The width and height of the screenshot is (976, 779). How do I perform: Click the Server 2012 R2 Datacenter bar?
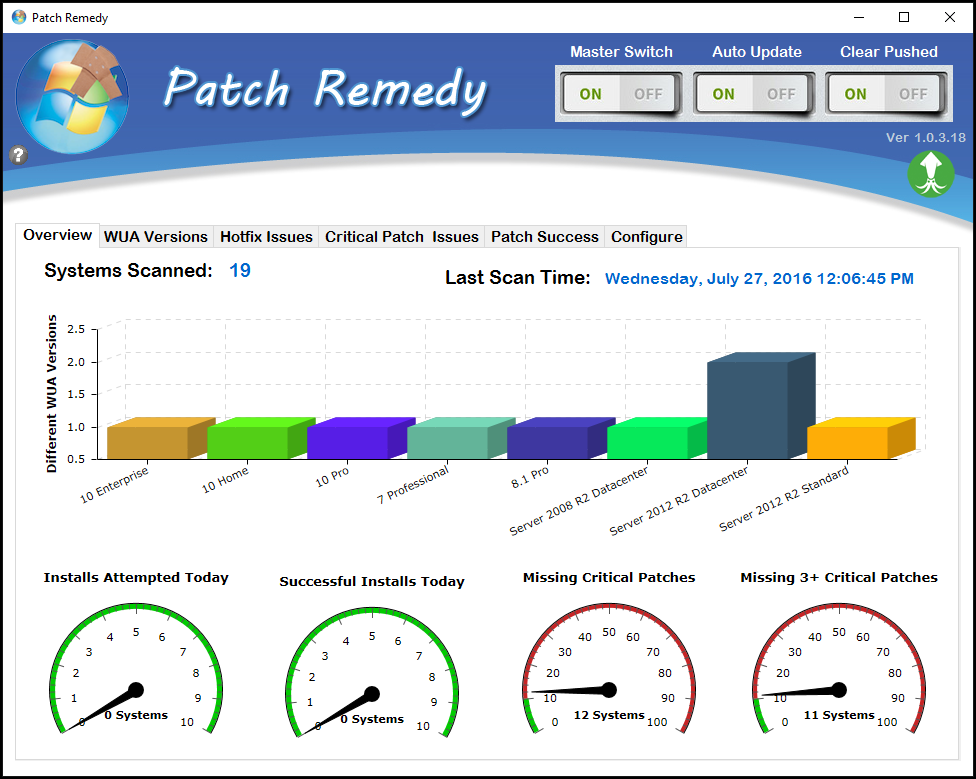point(748,408)
